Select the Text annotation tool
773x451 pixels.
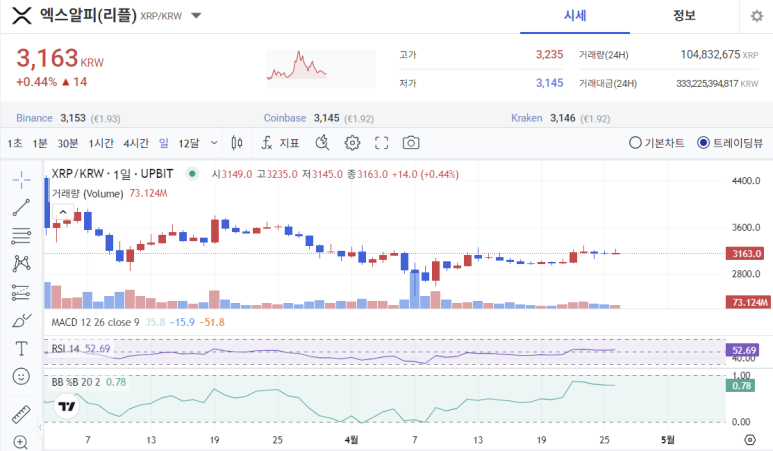pyautogui.click(x=21, y=348)
